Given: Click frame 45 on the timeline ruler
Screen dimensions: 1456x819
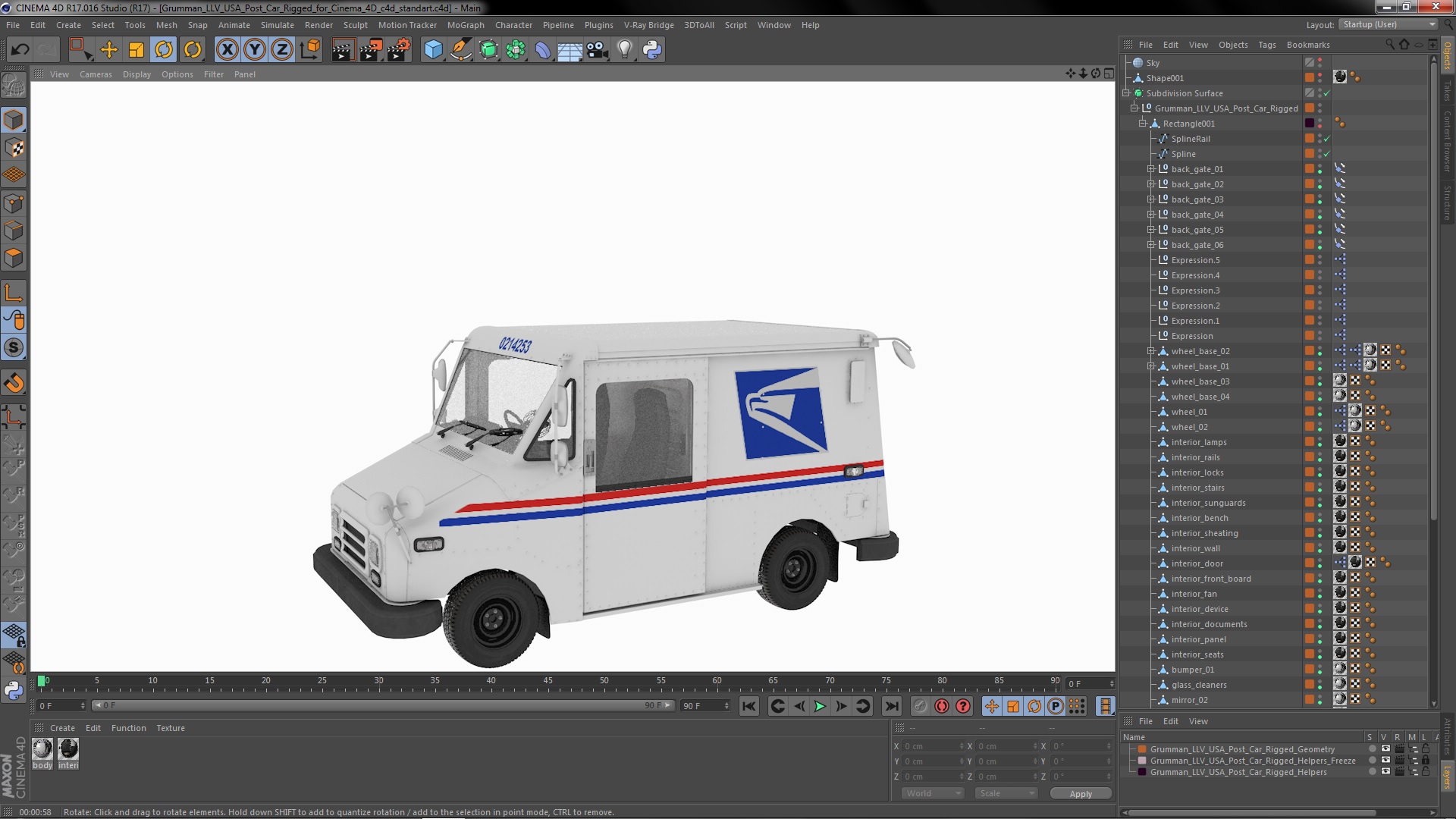Looking at the screenshot, I should (548, 682).
